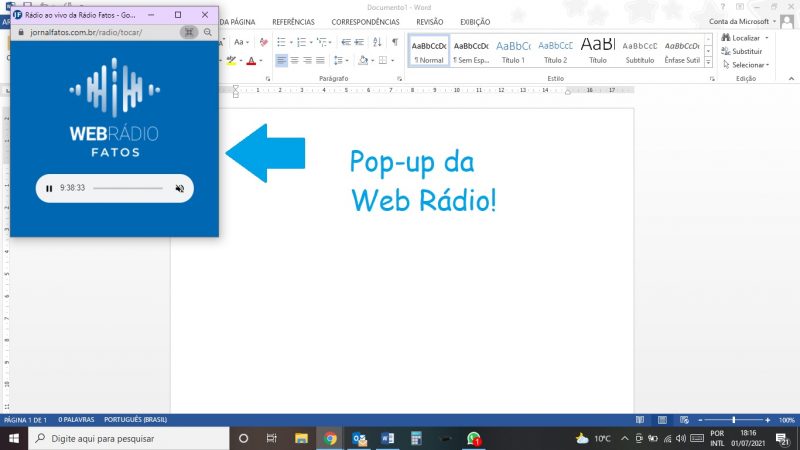Viewport: 800px width, 450px height.
Task: Click the radio player progress bar
Action: coord(128,188)
